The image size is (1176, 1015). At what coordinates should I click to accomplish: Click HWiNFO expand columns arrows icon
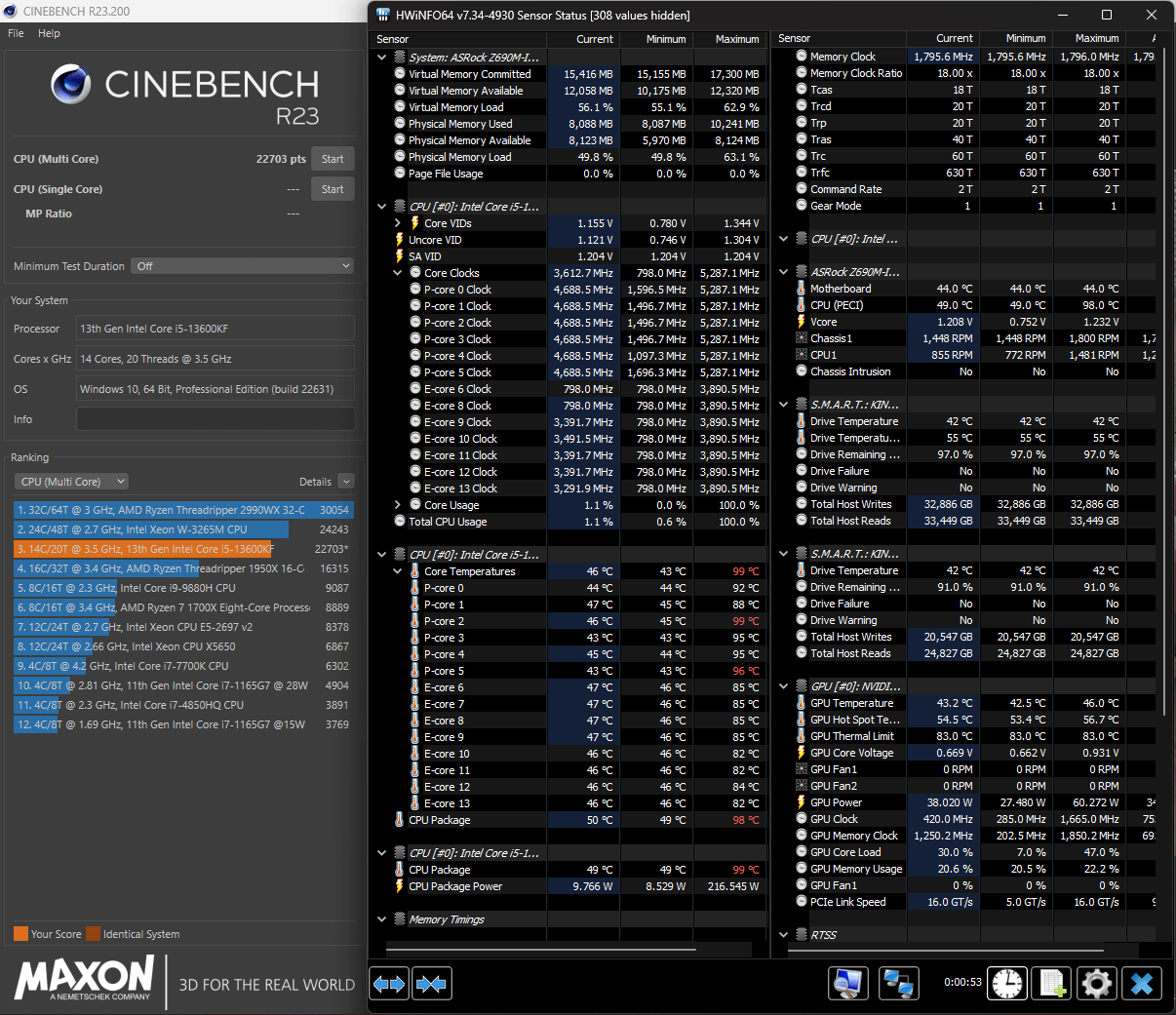point(389,984)
